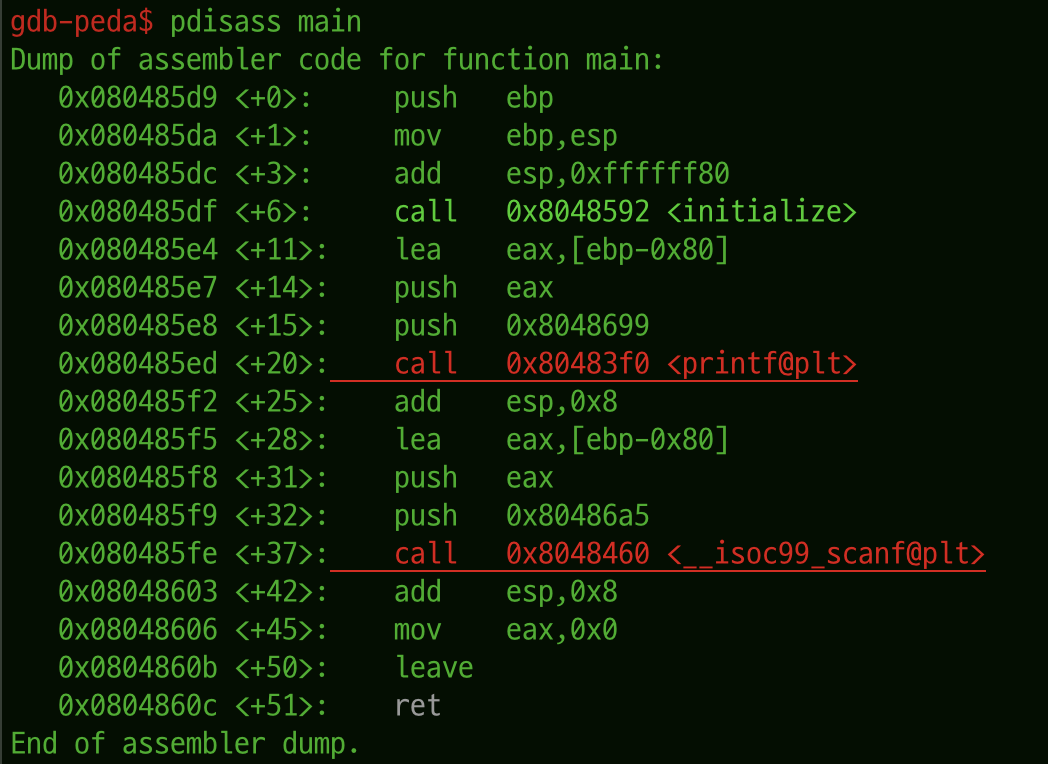The image size is (1048, 764).
Task: Click pushed address 0x8048699
Action: [577, 326]
